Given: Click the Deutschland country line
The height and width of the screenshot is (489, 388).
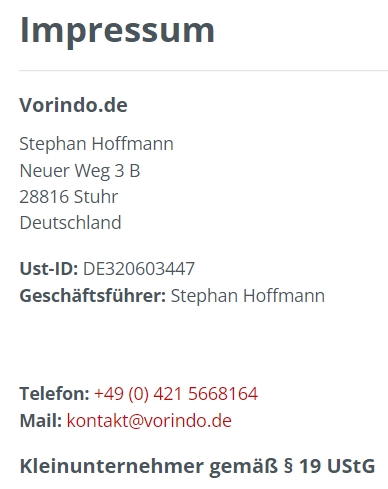Looking at the screenshot, I should click(71, 223).
